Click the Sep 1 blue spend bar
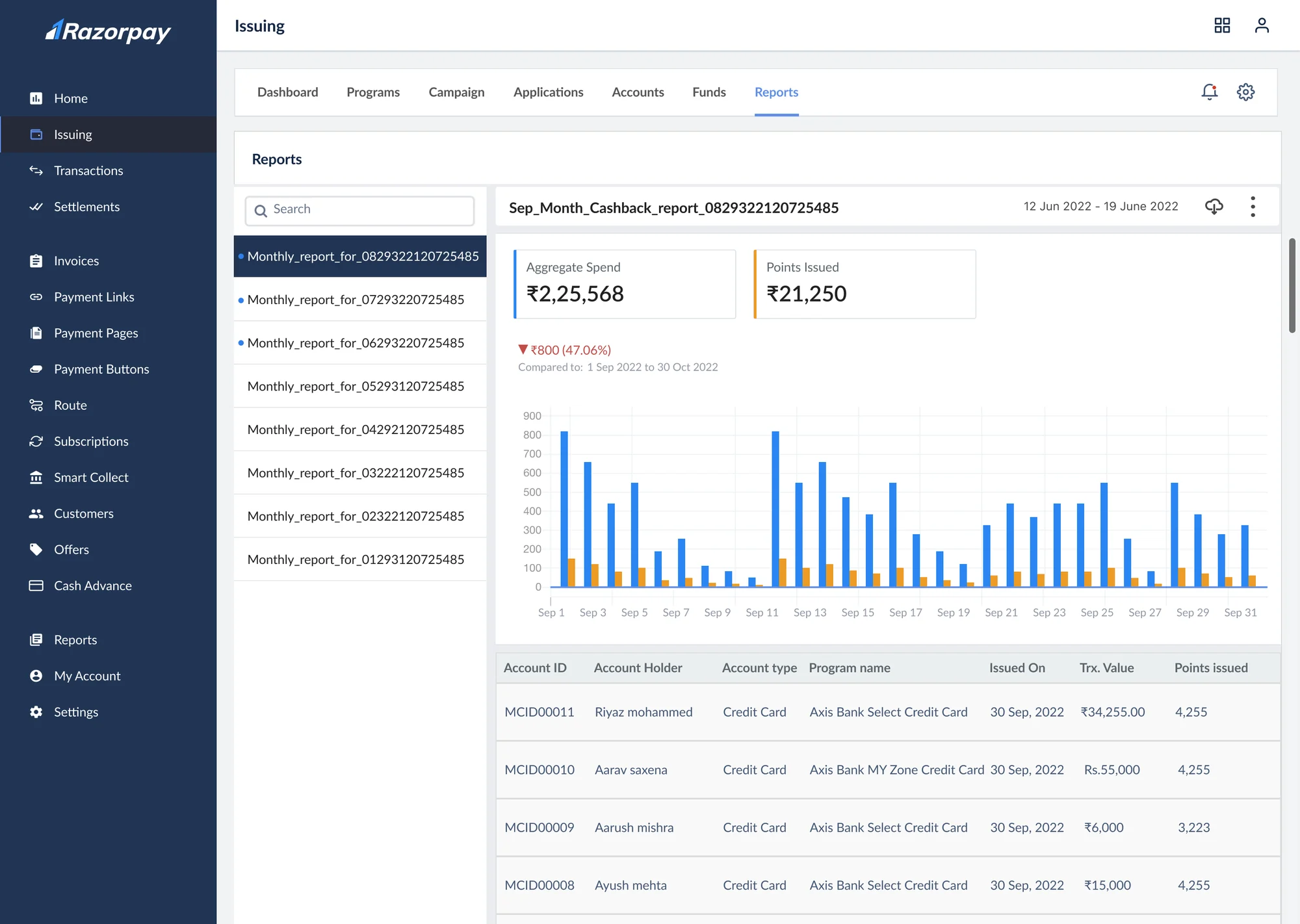The height and width of the screenshot is (924, 1300). (x=564, y=509)
